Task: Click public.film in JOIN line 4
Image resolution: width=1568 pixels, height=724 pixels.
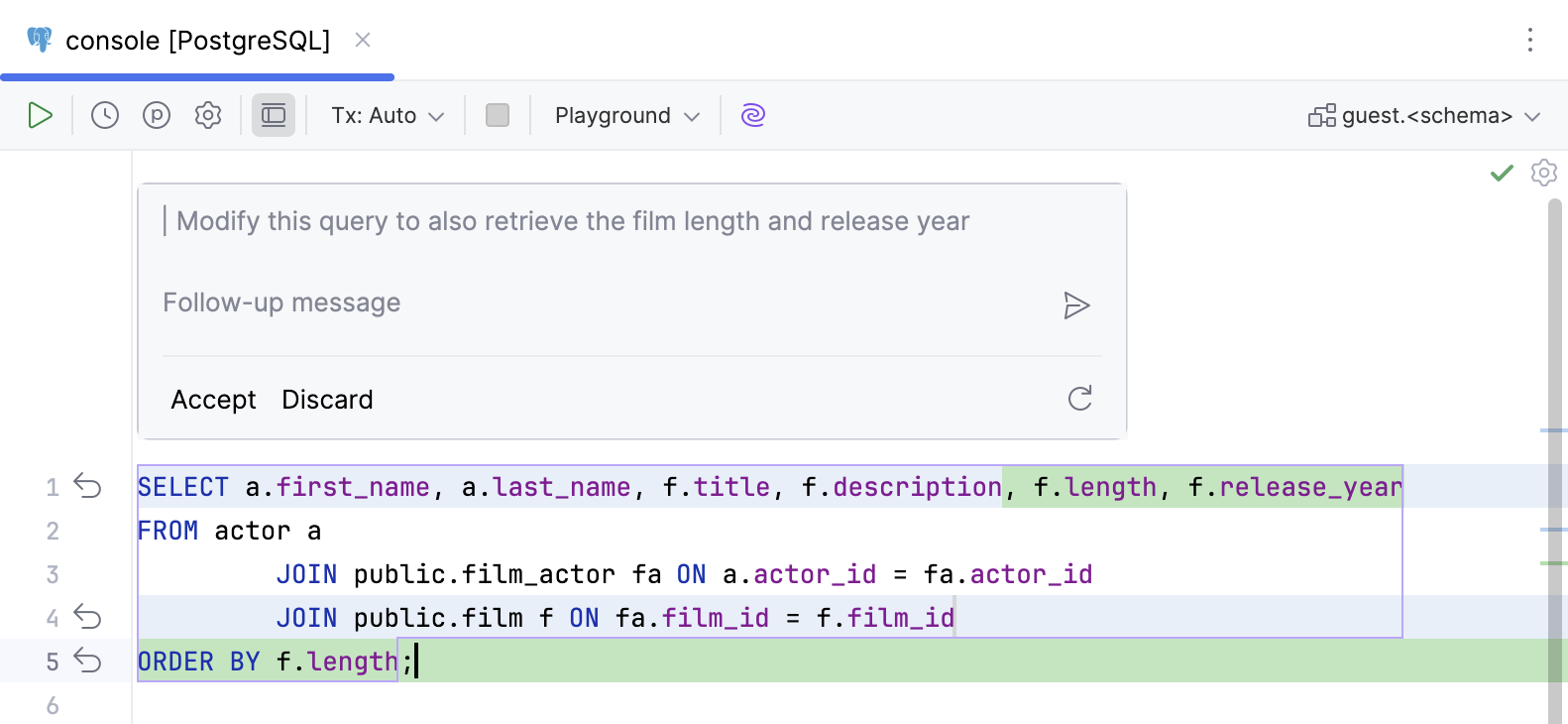Action: 438,618
